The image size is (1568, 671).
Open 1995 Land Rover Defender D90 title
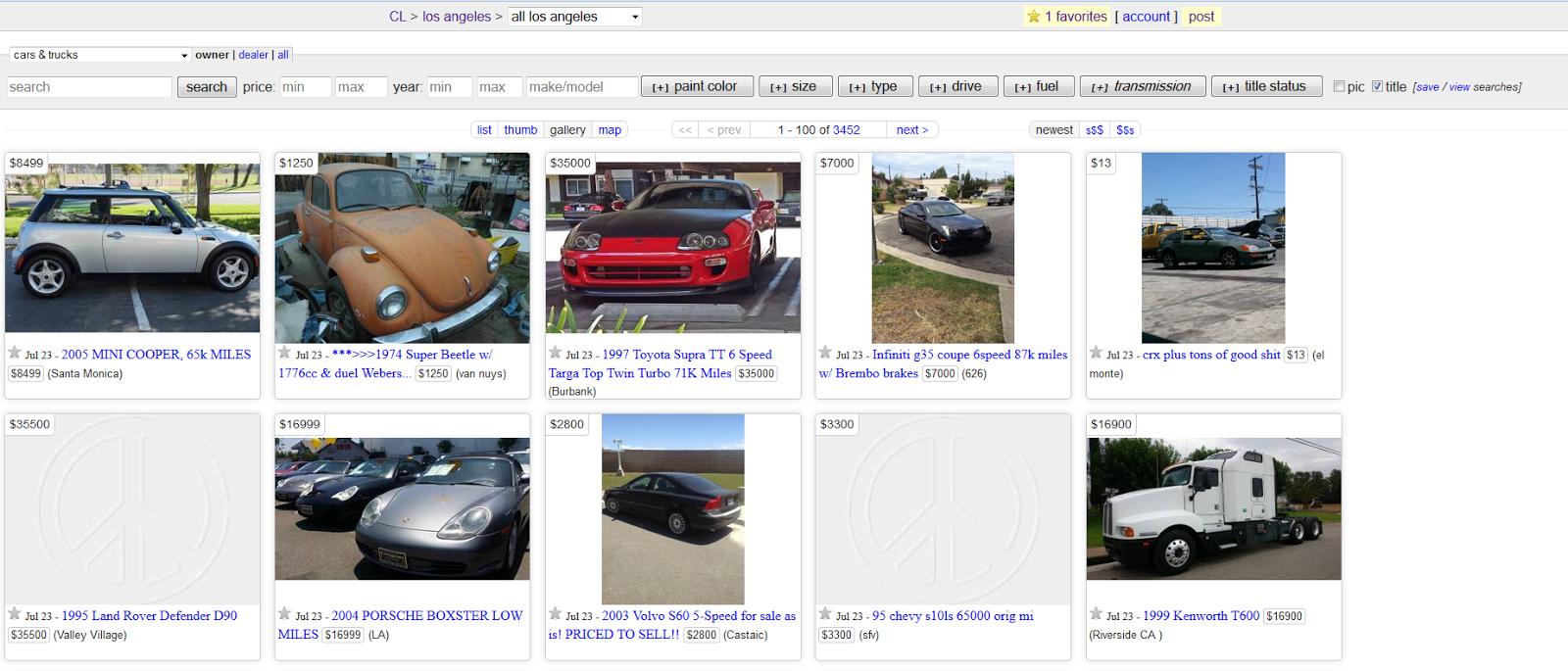149,615
